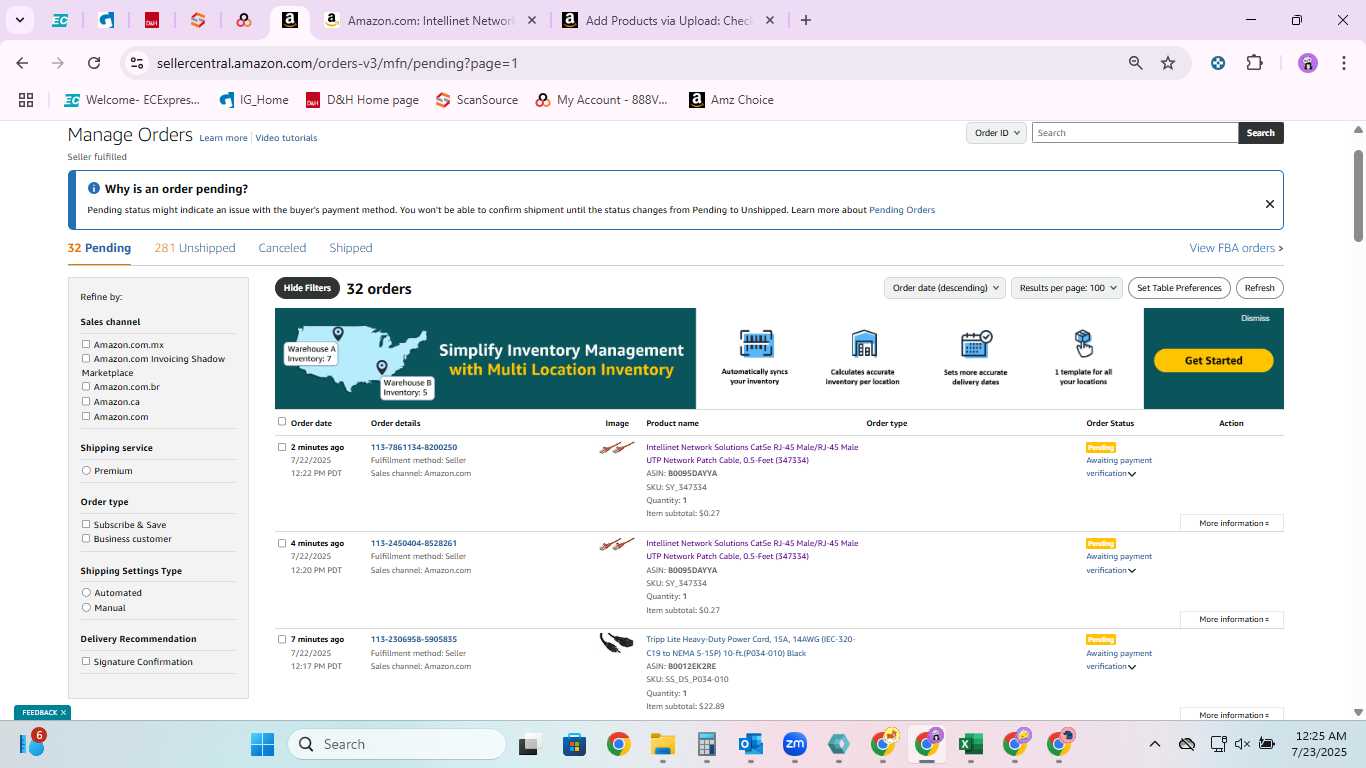Switch to the Canceled orders tab

tap(282, 248)
